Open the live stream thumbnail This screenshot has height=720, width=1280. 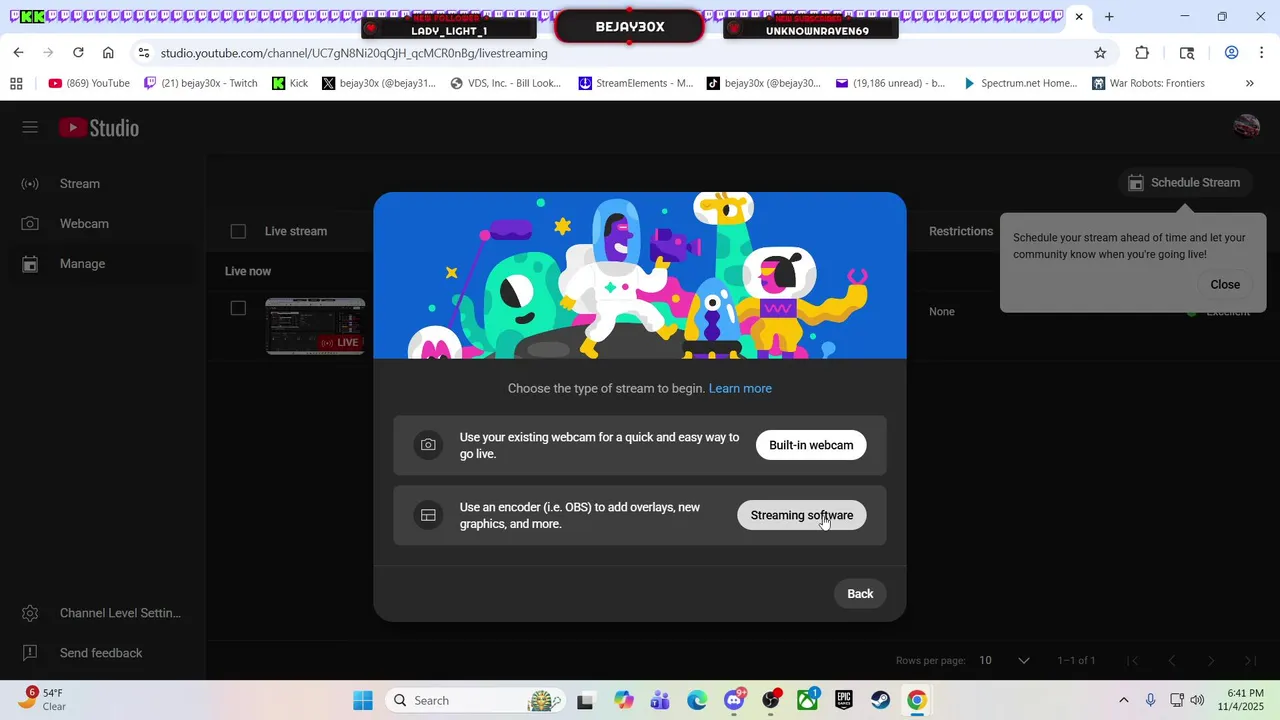pyautogui.click(x=315, y=326)
